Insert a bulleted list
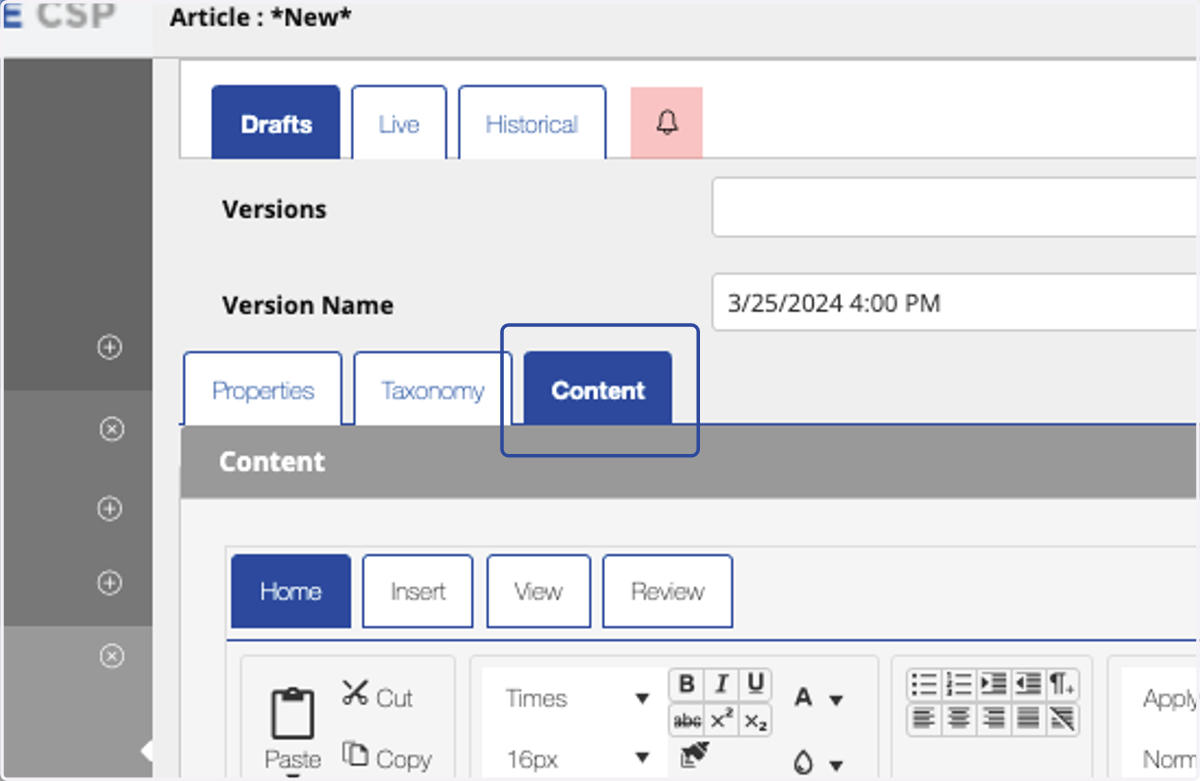 pyautogui.click(x=924, y=684)
